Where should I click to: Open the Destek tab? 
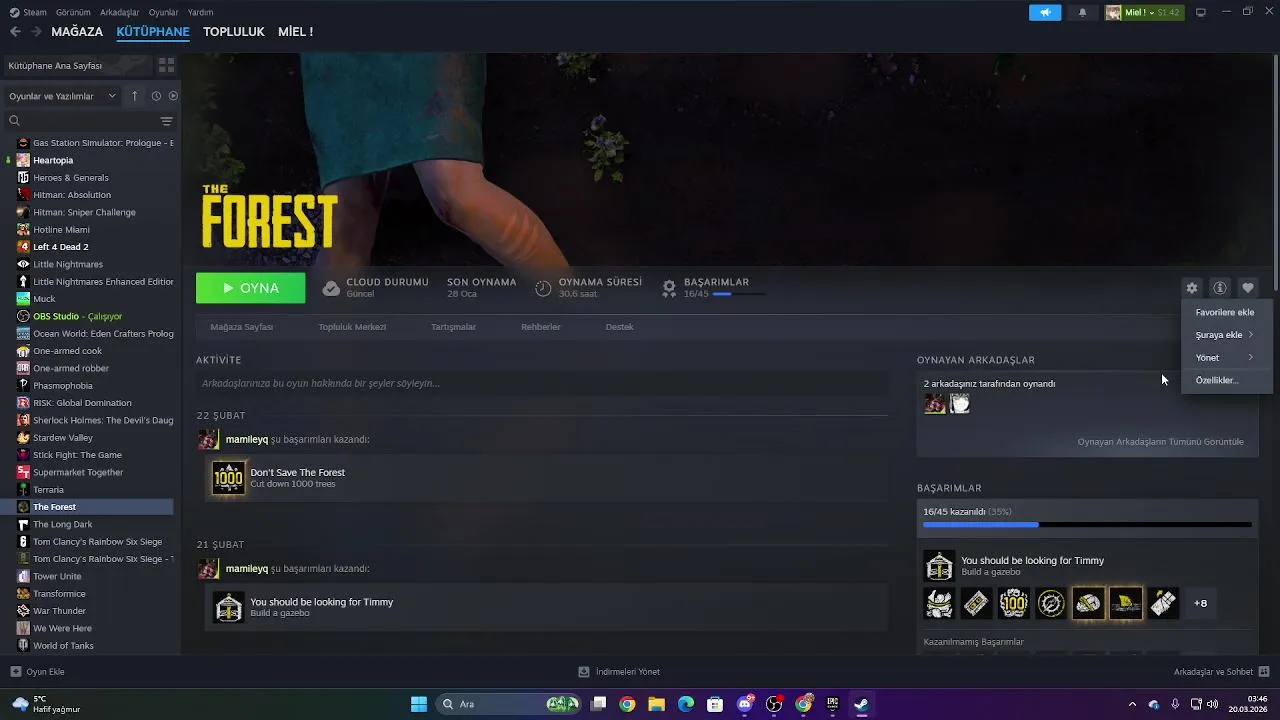click(x=619, y=327)
